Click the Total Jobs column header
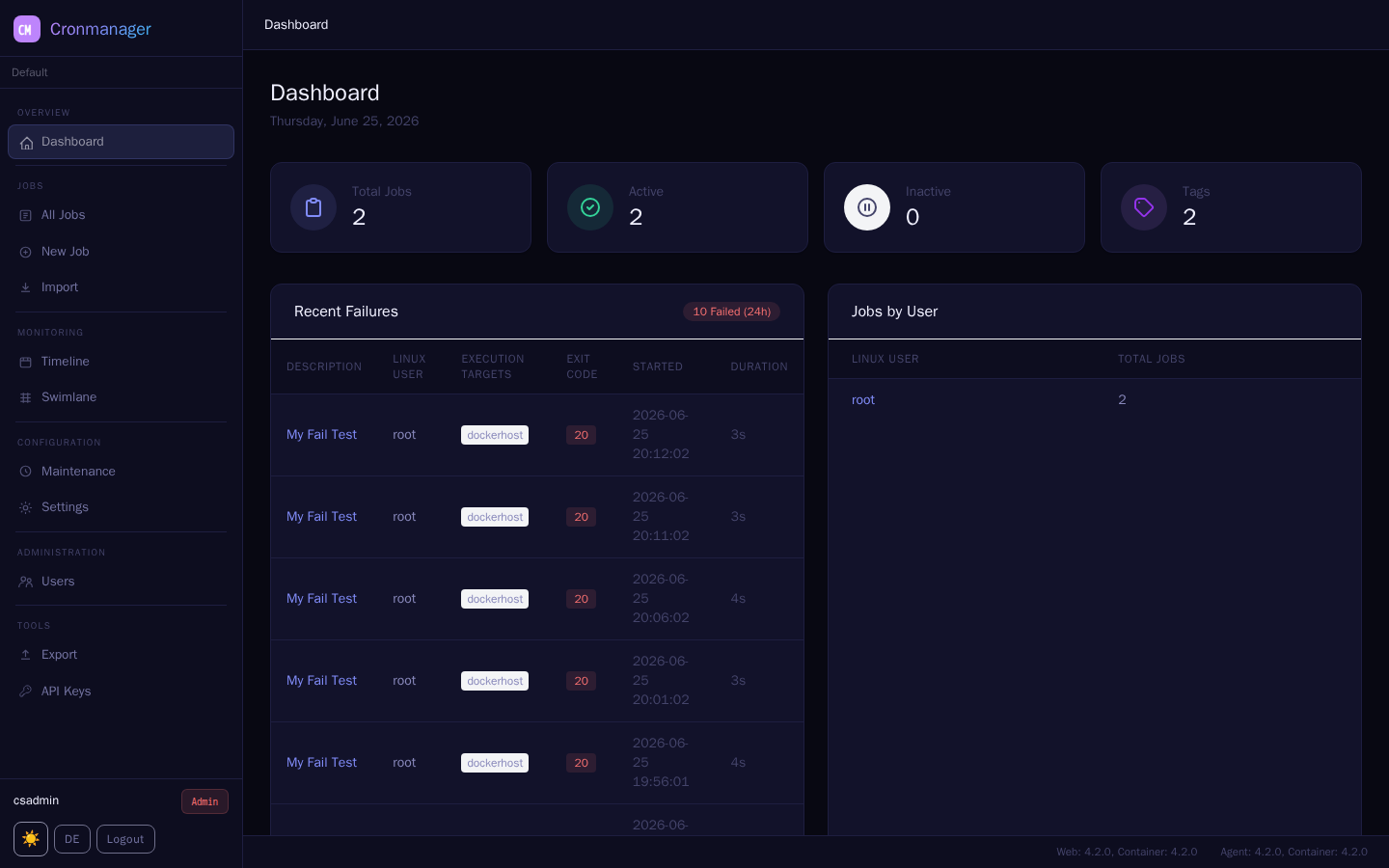Screen dimensions: 1389x868 point(1151,359)
